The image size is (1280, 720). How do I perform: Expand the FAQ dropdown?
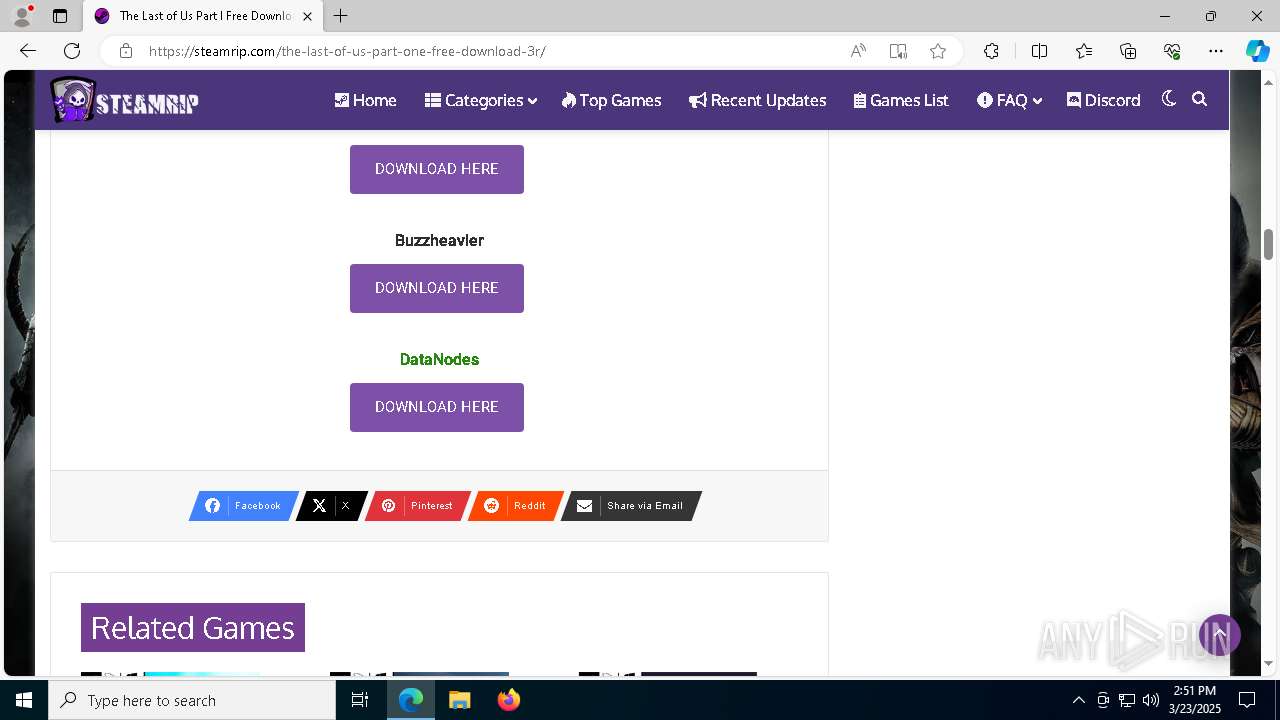point(1009,100)
